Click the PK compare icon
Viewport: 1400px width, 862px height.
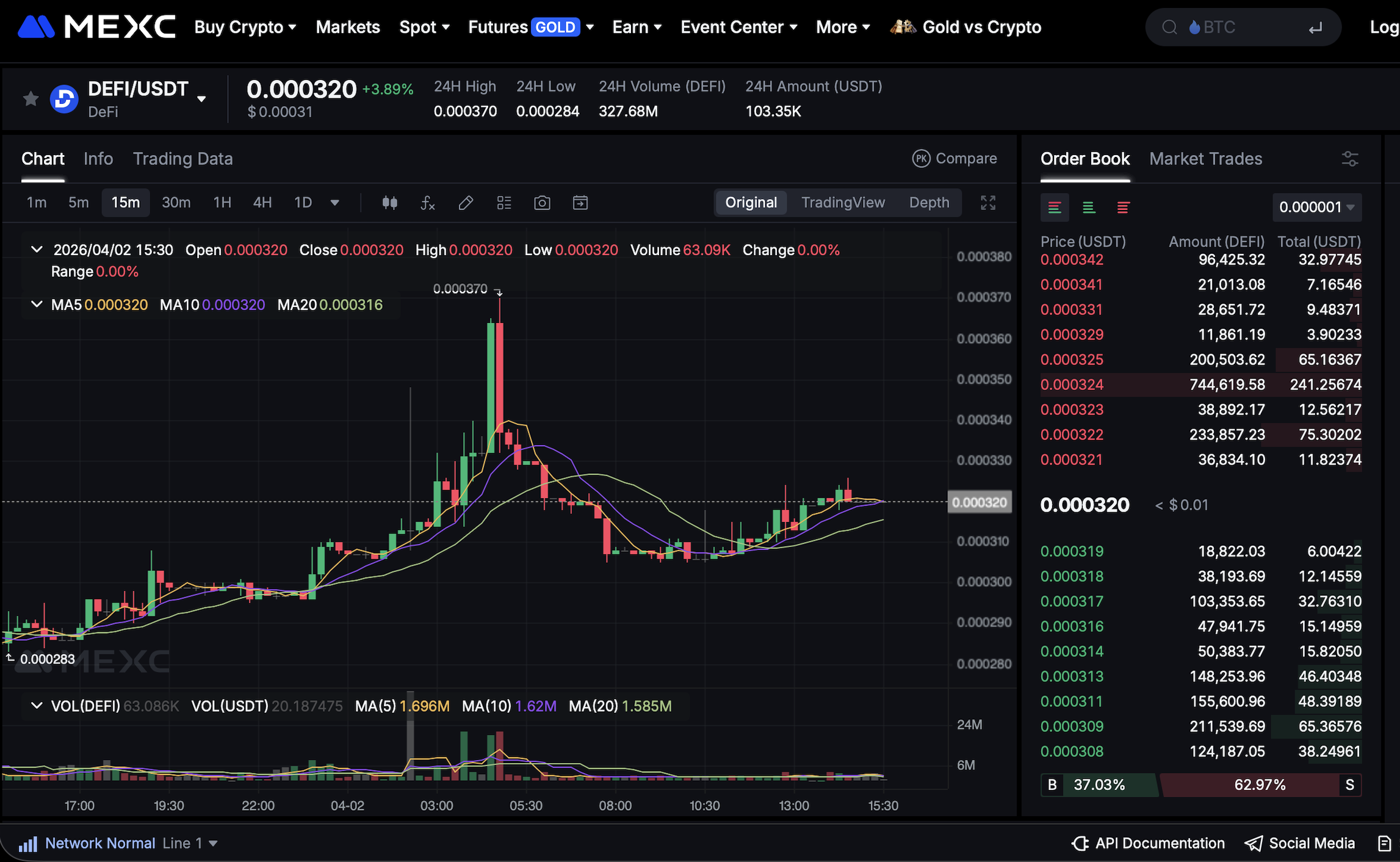tap(921, 159)
